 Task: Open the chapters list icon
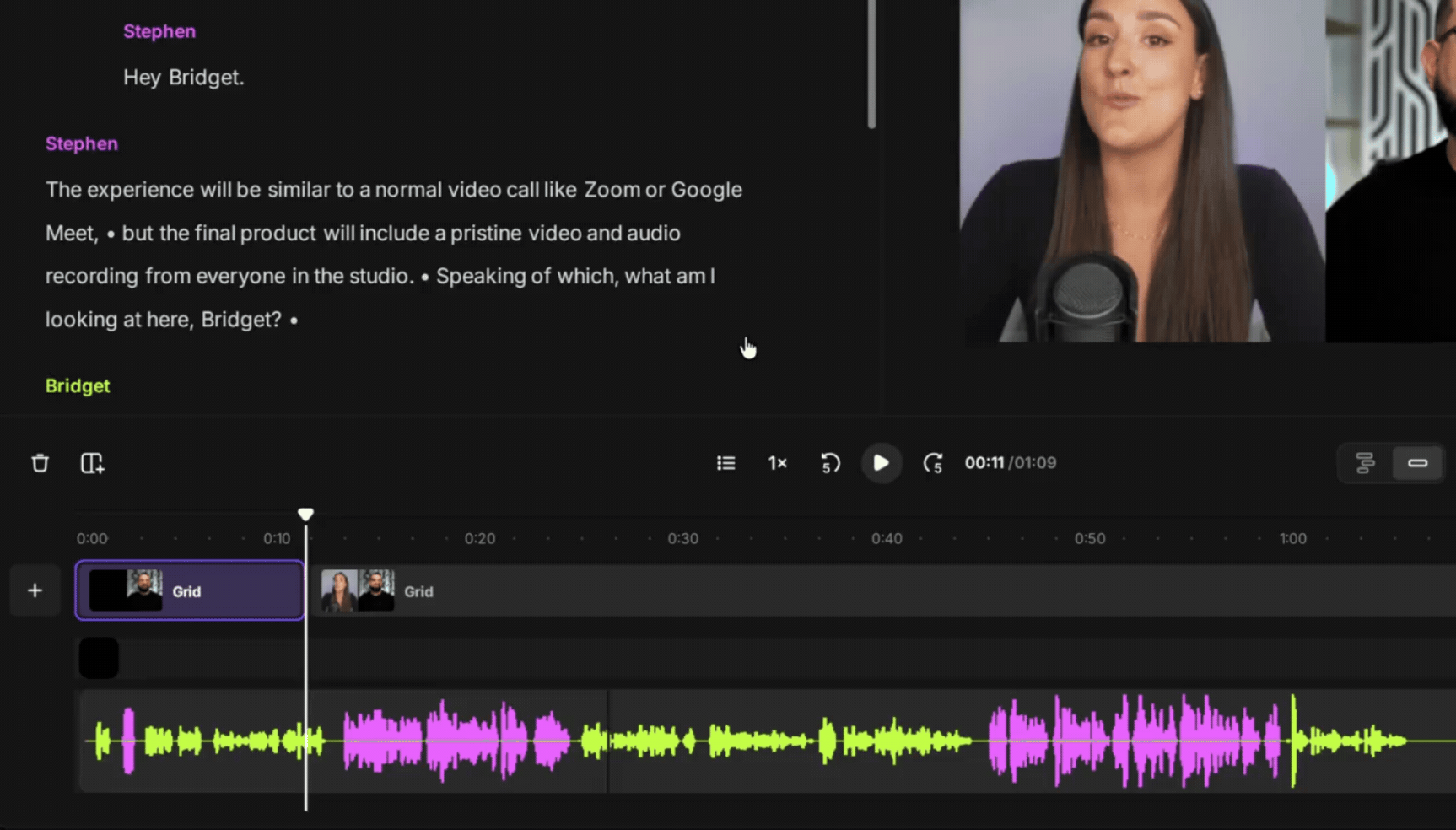click(x=725, y=463)
